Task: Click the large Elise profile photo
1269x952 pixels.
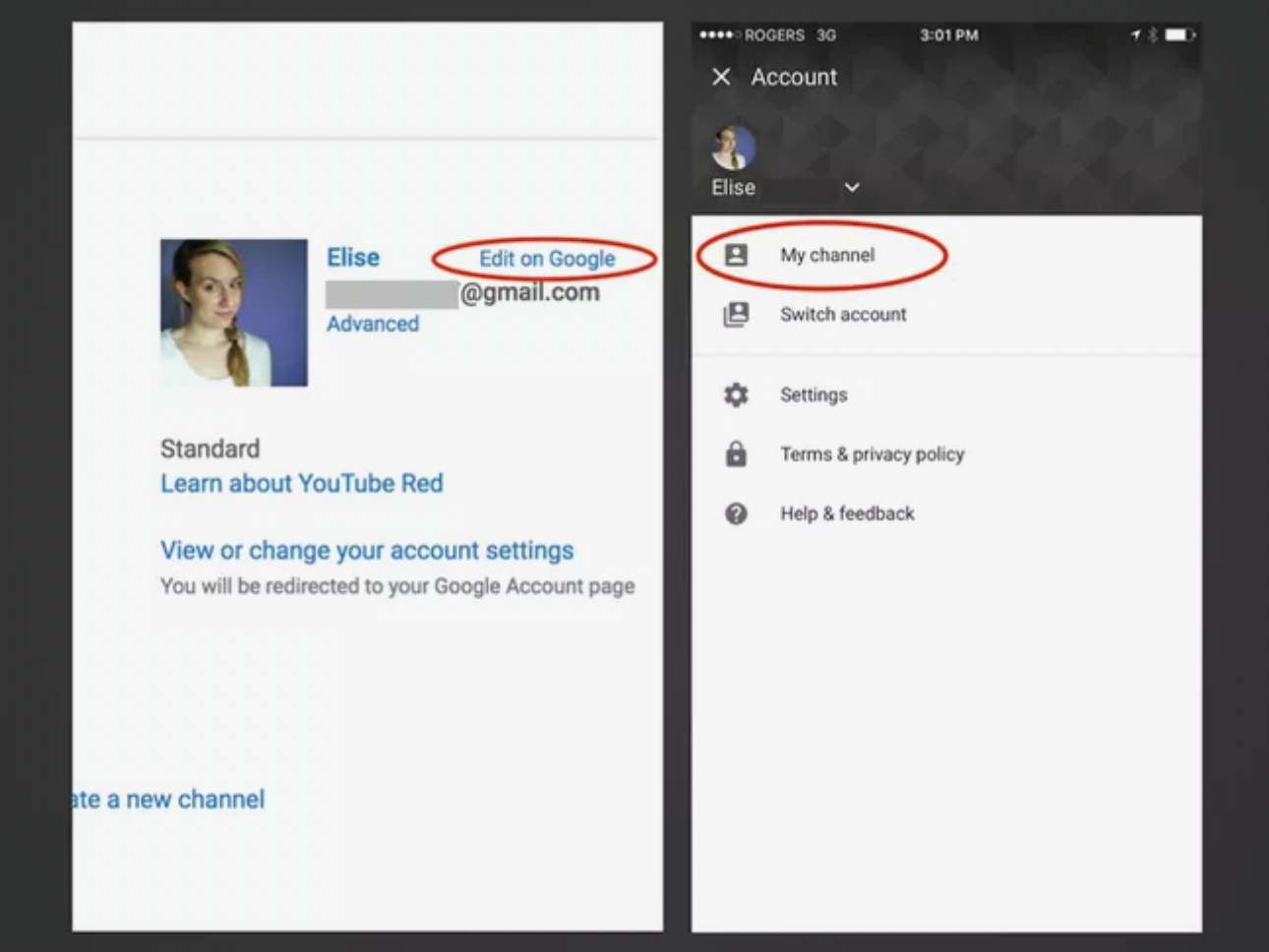Action: tap(234, 313)
